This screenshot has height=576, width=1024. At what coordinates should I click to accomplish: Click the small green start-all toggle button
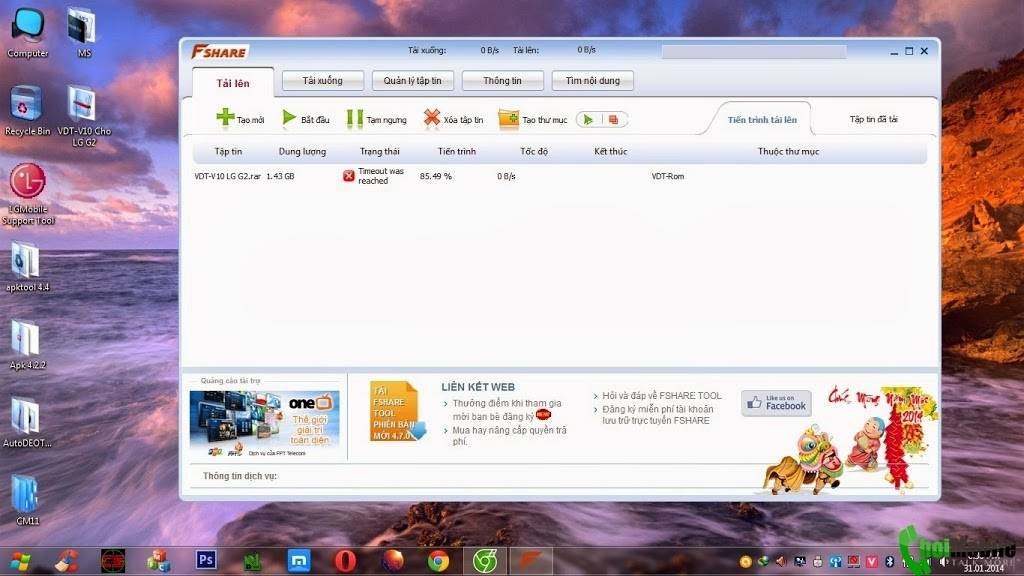coord(589,119)
